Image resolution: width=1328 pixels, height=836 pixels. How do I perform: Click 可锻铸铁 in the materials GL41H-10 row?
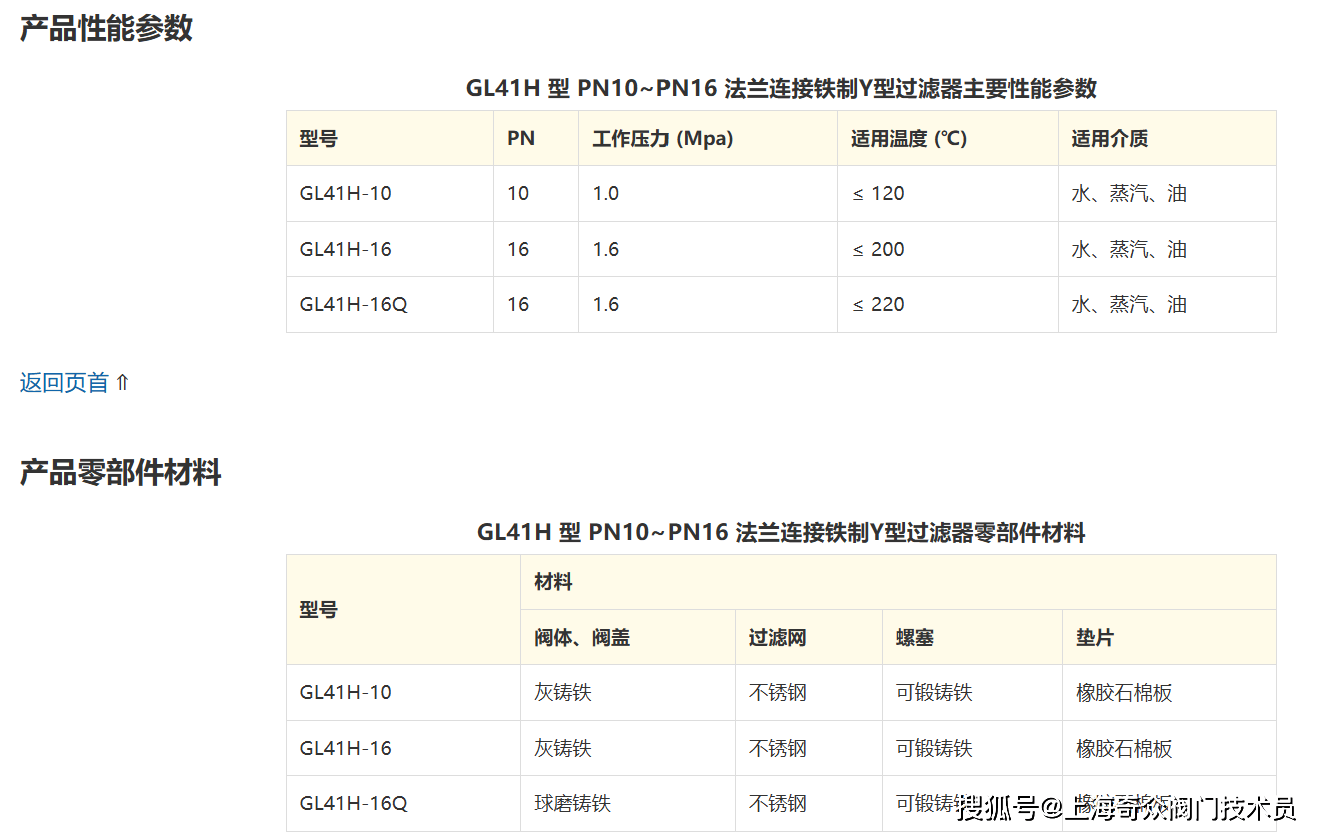(934, 692)
